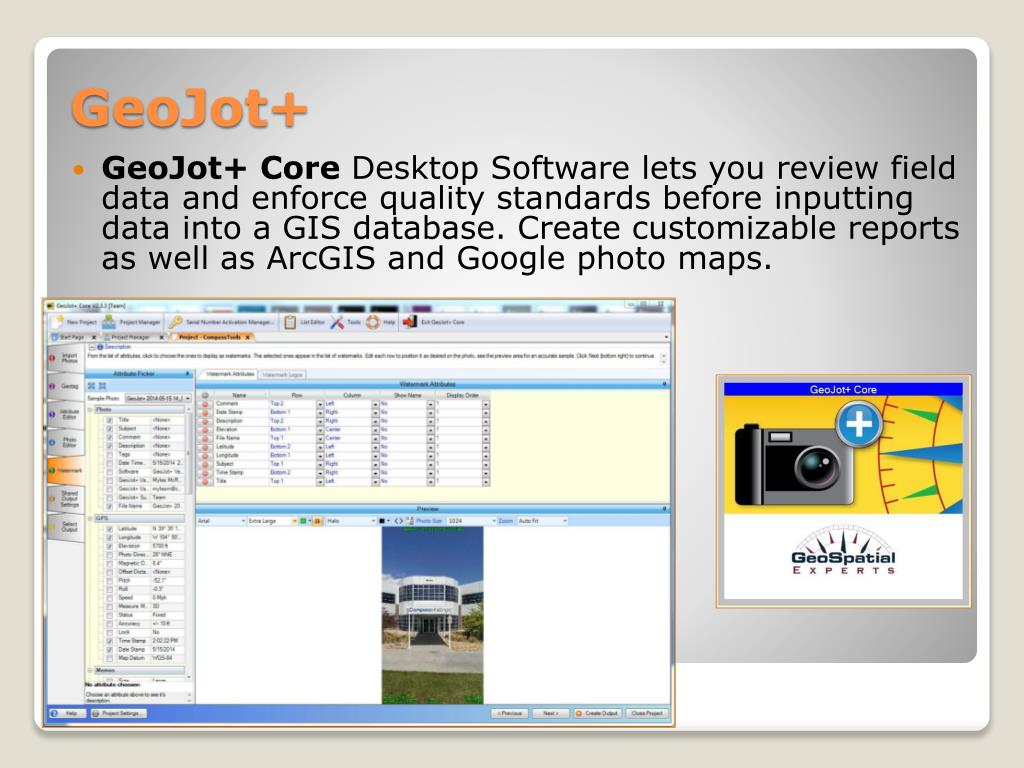1024x768 pixels.
Task: Open the Tools crossed-tools icon
Action: (x=337, y=322)
